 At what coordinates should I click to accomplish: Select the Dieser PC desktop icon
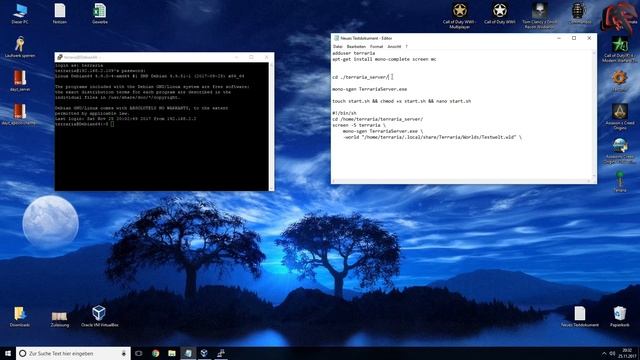click(x=20, y=13)
